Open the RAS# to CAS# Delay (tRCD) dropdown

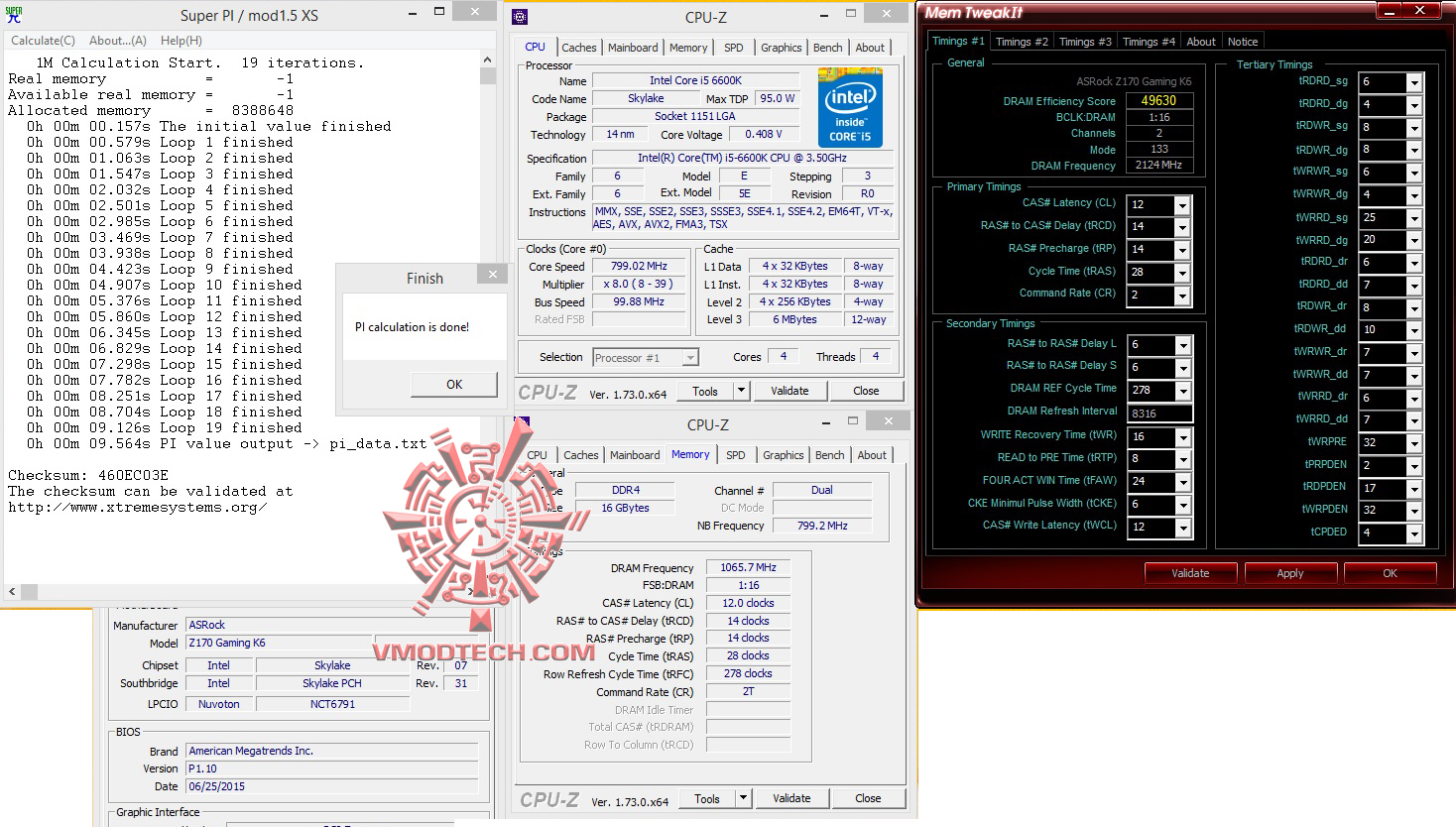click(1182, 228)
